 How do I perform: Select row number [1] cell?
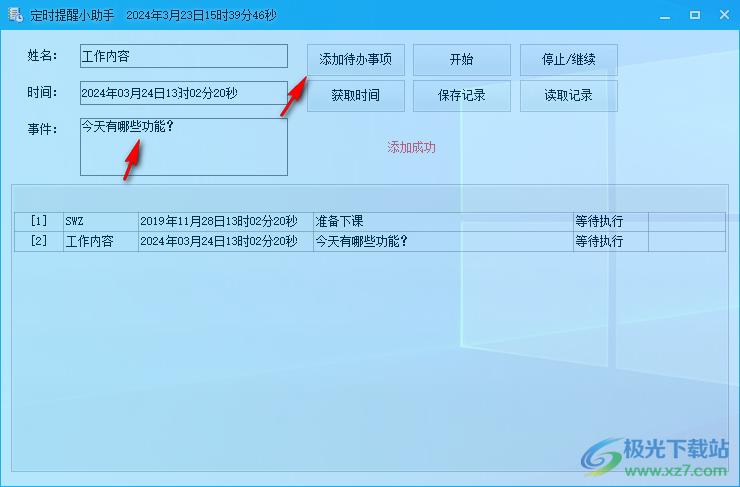pyautogui.click(x=39, y=221)
